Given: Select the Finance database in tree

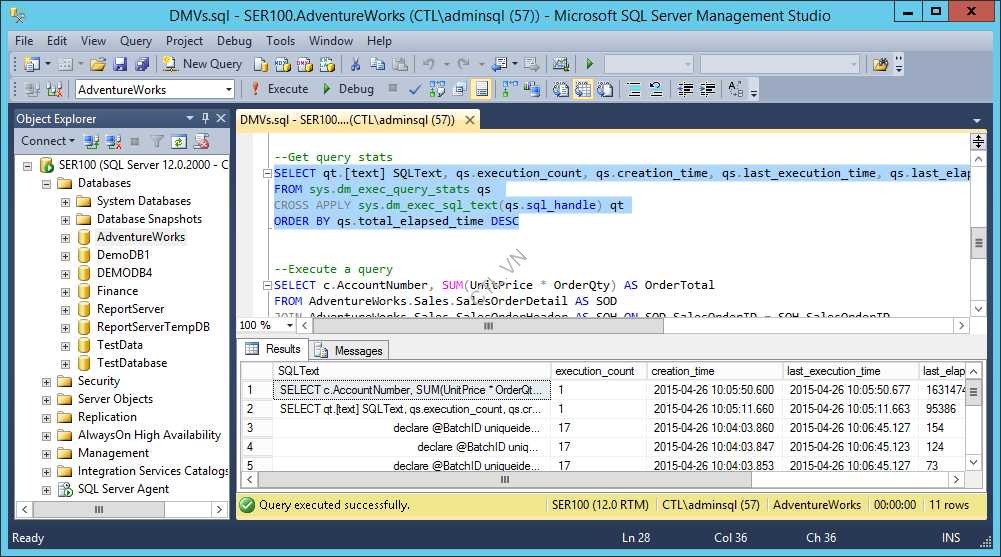Looking at the screenshot, I should click(117, 291).
